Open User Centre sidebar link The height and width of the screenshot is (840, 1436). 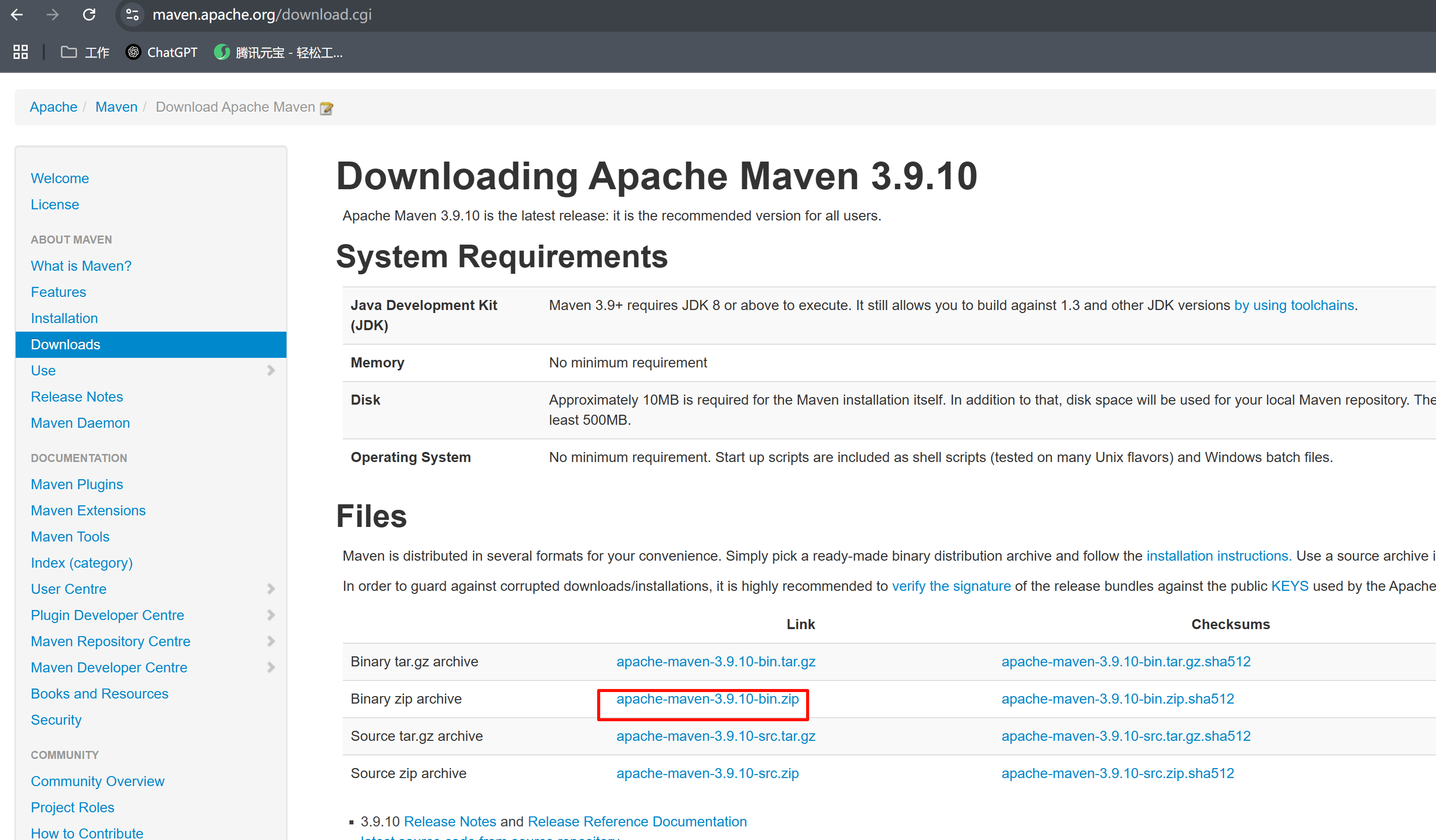pos(68,589)
